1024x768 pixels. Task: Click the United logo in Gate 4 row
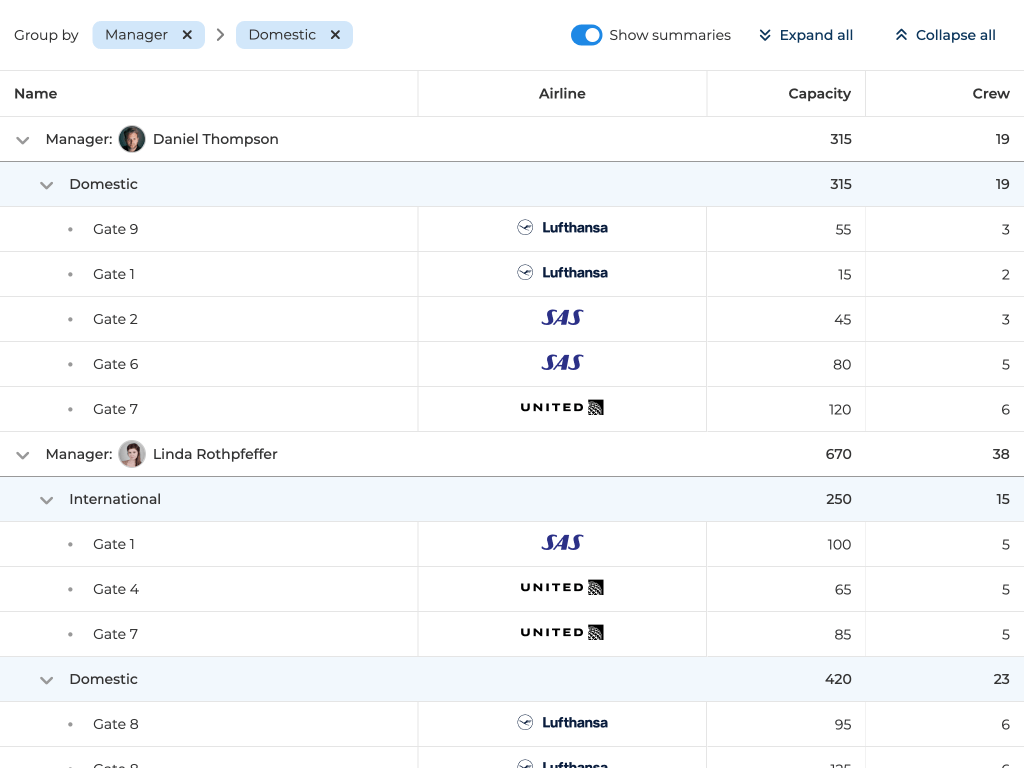click(562, 588)
